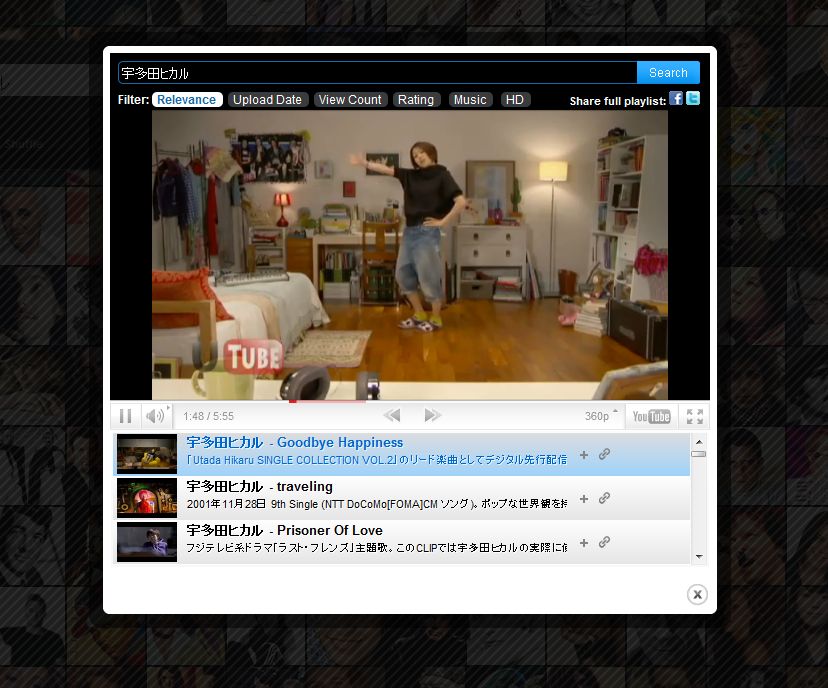The width and height of the screenshot is (828, 688).
Task: Pause the playing video
Action: tap(126, 416)
